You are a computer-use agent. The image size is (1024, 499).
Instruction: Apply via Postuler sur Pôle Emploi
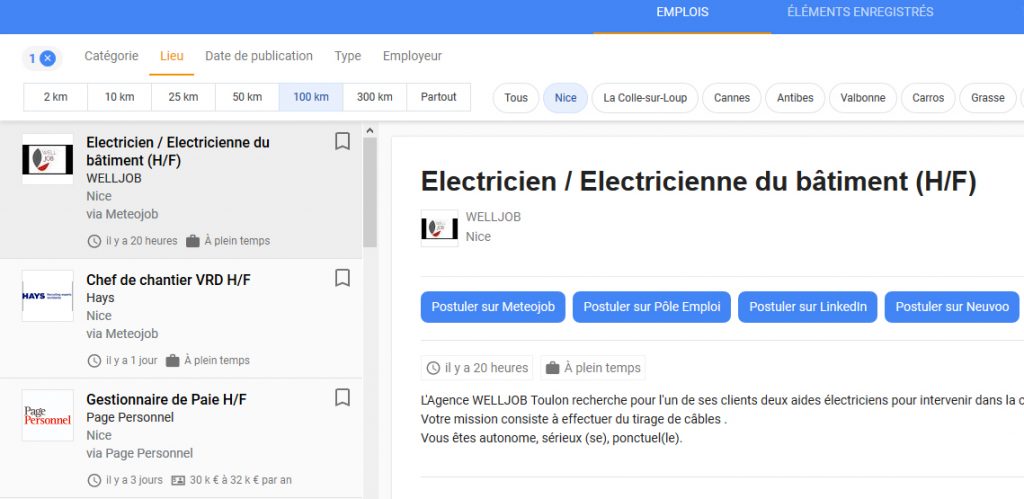[x=652, y=307]
